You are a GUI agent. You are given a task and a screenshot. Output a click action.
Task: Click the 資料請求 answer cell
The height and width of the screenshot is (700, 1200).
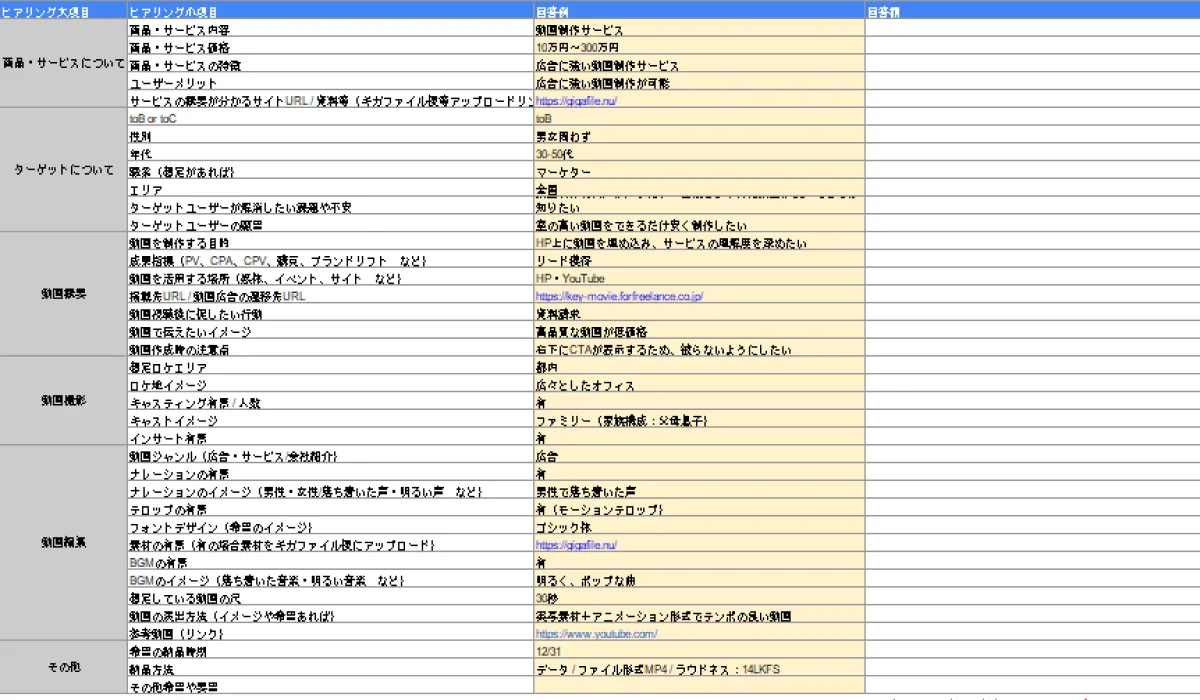click(699, 314)
